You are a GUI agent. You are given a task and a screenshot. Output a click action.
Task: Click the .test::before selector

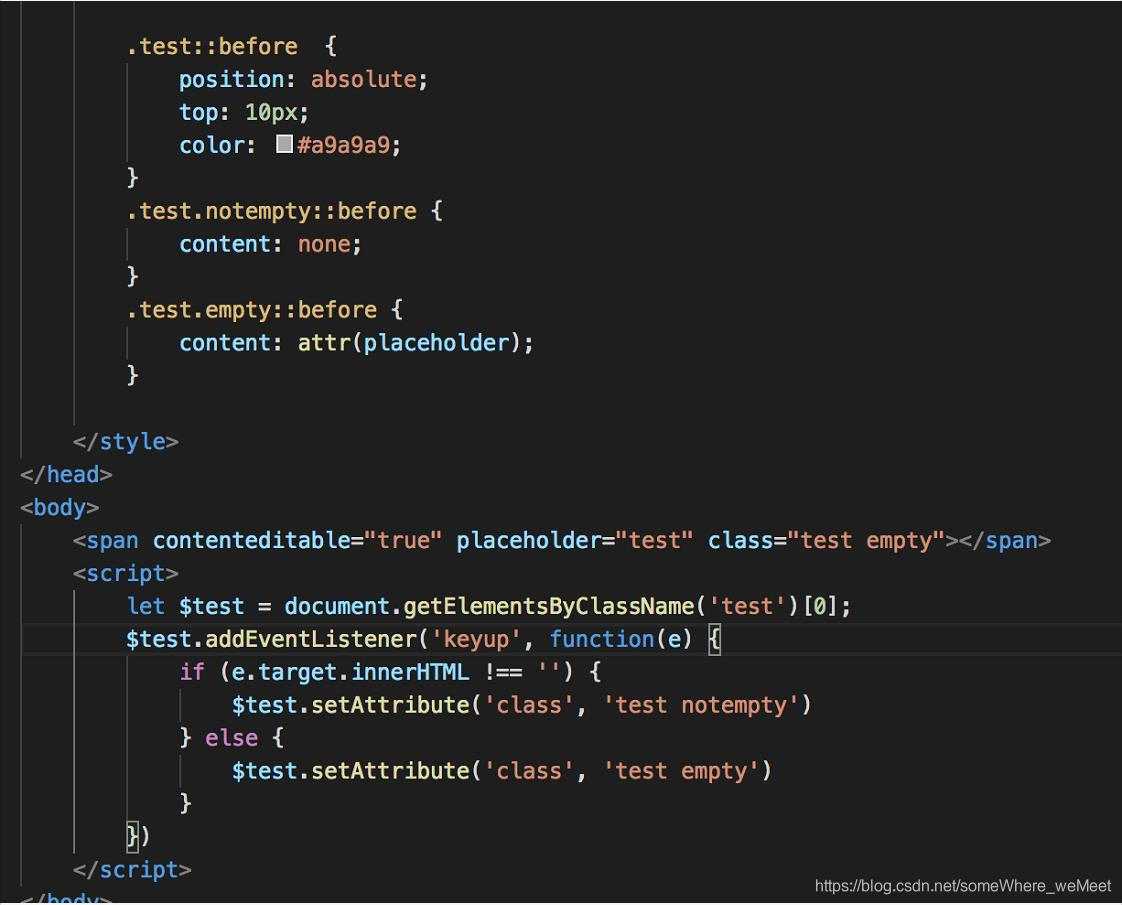coord(210,46)
